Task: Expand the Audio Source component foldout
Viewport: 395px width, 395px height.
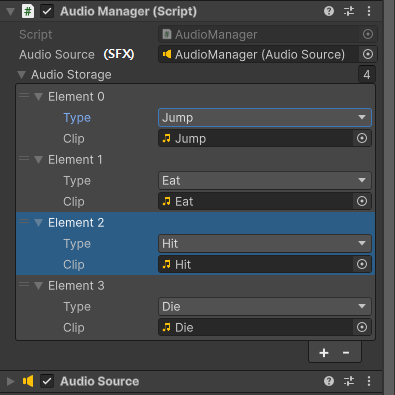Action: pos(11,381)
